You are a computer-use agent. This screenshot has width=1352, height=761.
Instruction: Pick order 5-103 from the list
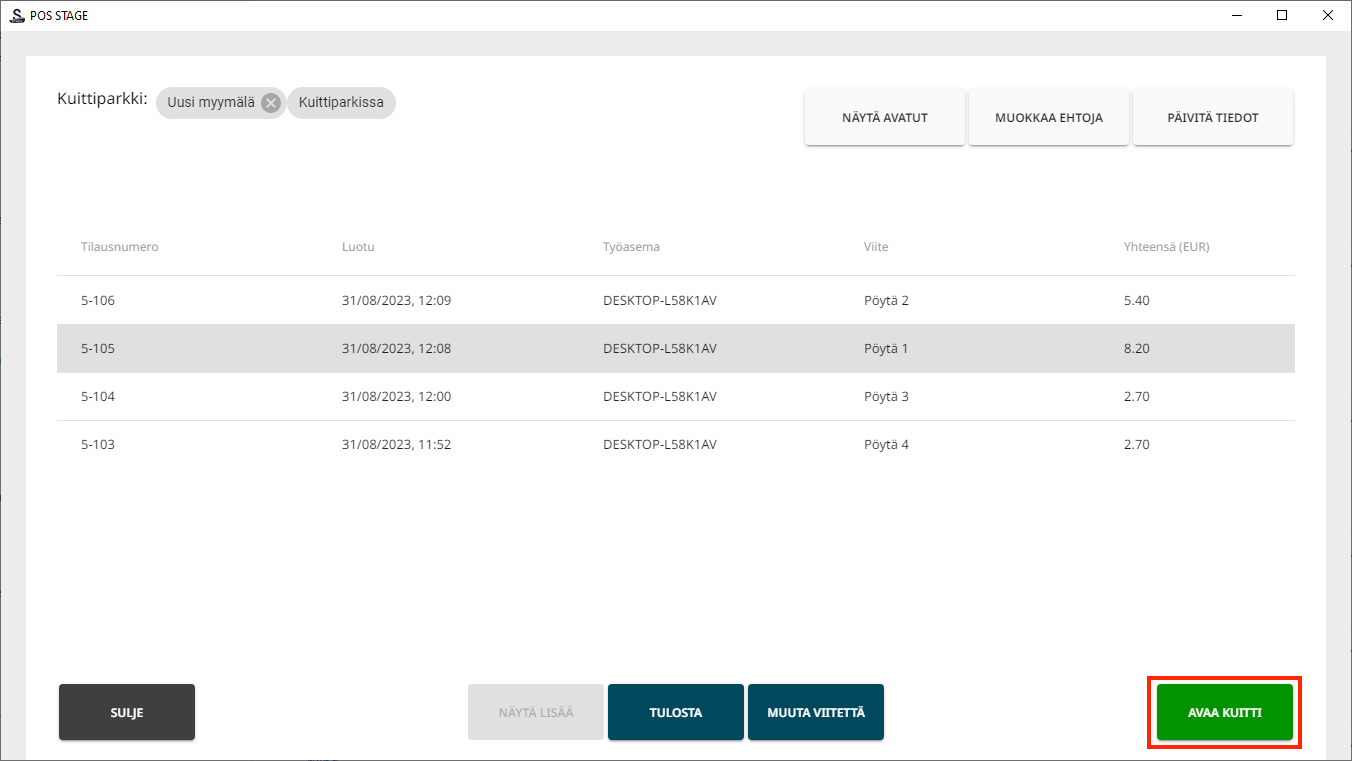(675, 445)
